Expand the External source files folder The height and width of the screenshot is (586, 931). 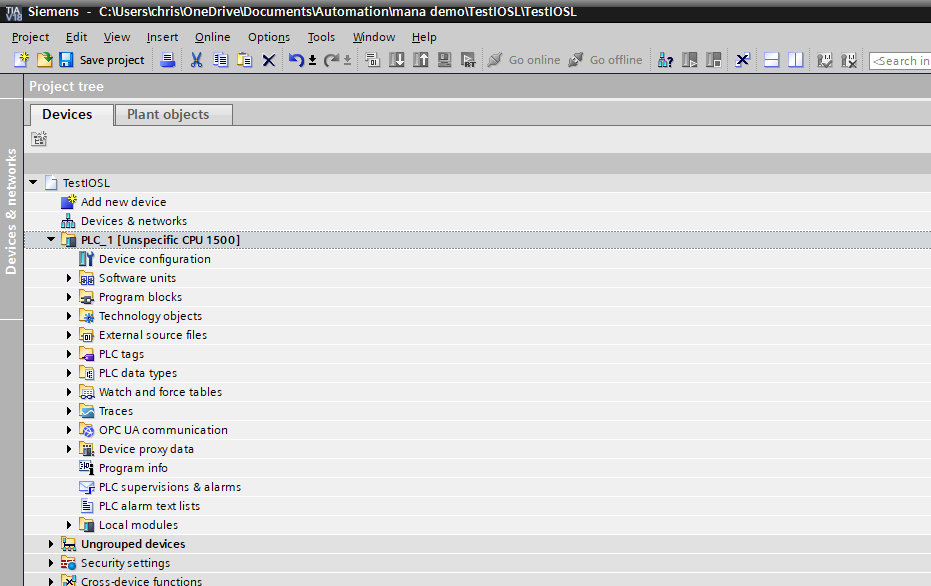(69, 335)
